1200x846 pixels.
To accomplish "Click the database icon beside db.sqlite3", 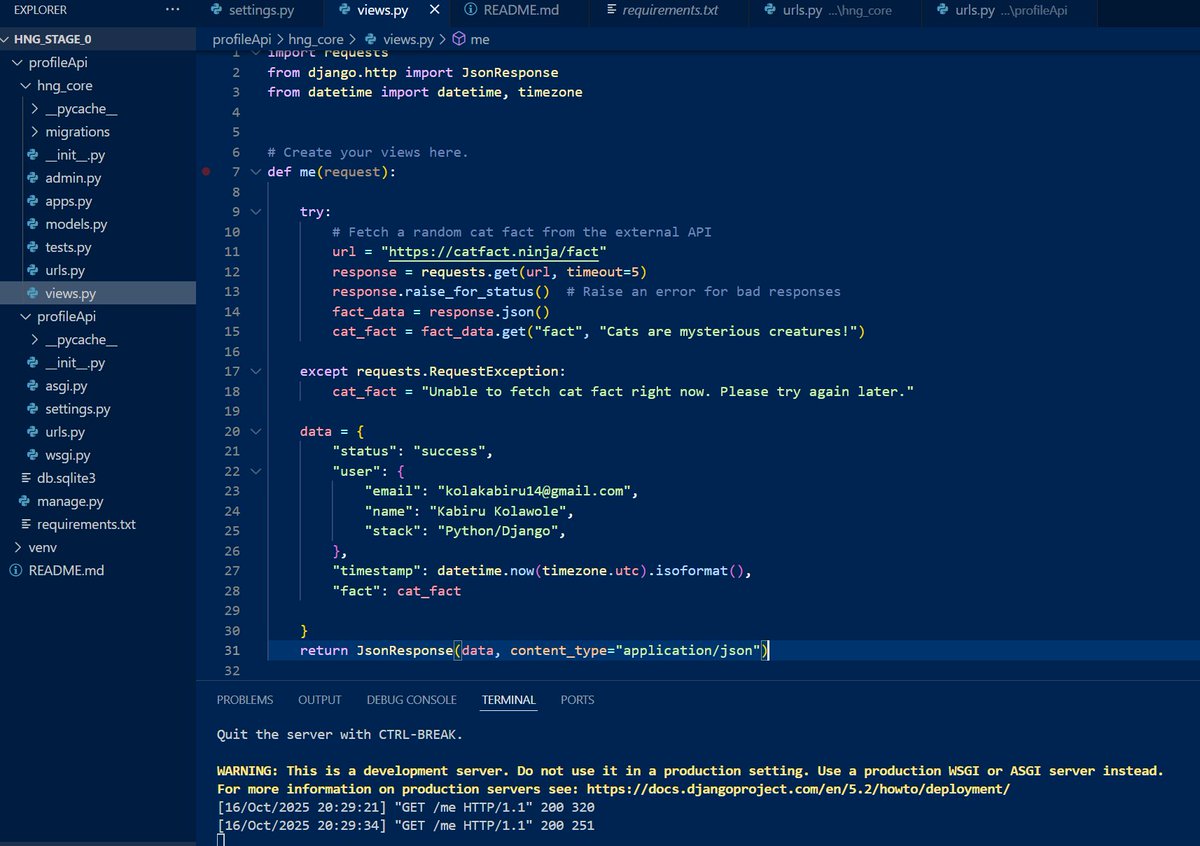I will pyautogui.click(x=26, y=478).
